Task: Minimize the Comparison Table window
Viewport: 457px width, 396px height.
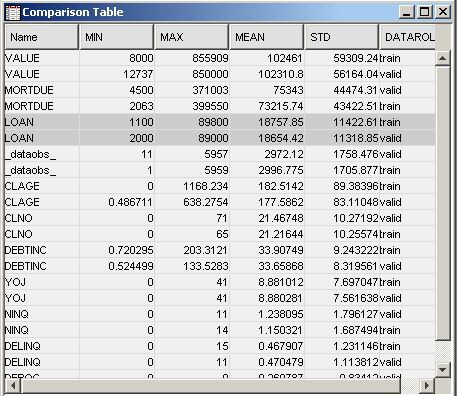Action: 407,12
